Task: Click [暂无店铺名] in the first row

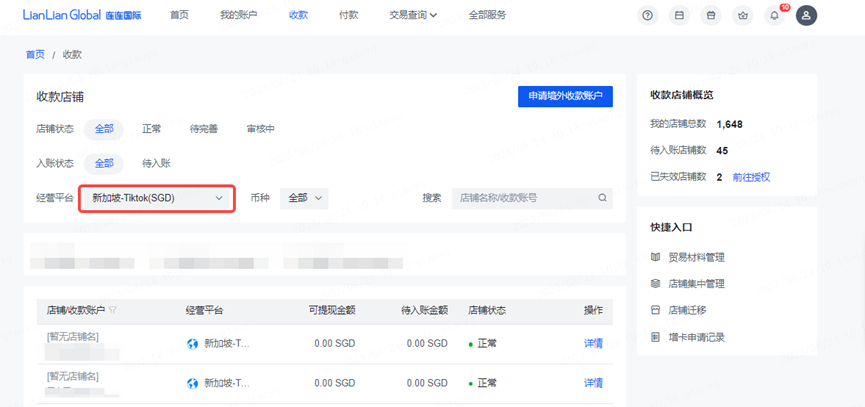Action: coord(73,336)
